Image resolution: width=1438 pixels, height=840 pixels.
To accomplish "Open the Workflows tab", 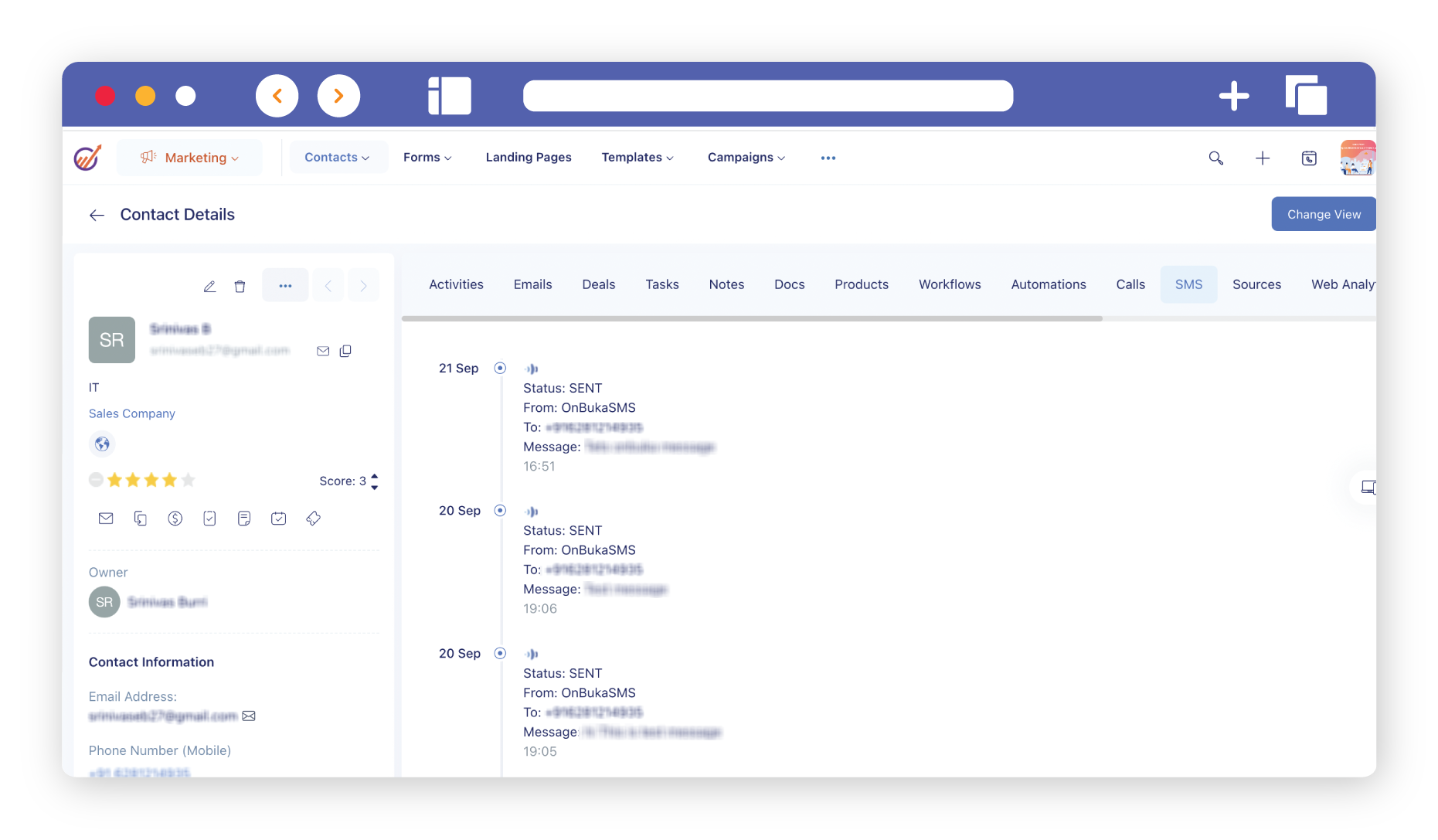I will (x=950, y=284).
